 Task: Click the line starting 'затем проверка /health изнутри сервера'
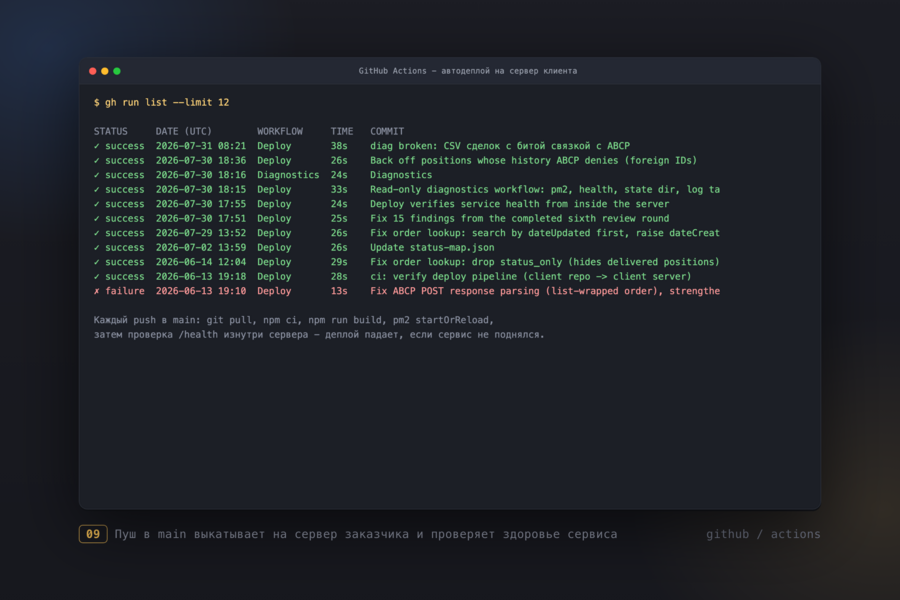pyautogui.click(x=319, y=335)
